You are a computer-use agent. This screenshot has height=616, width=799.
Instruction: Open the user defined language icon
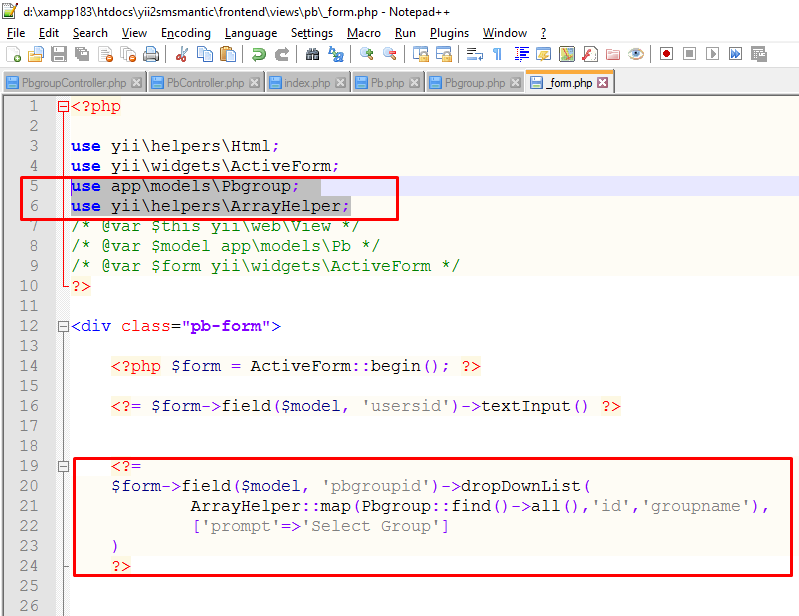coord(544,54)
